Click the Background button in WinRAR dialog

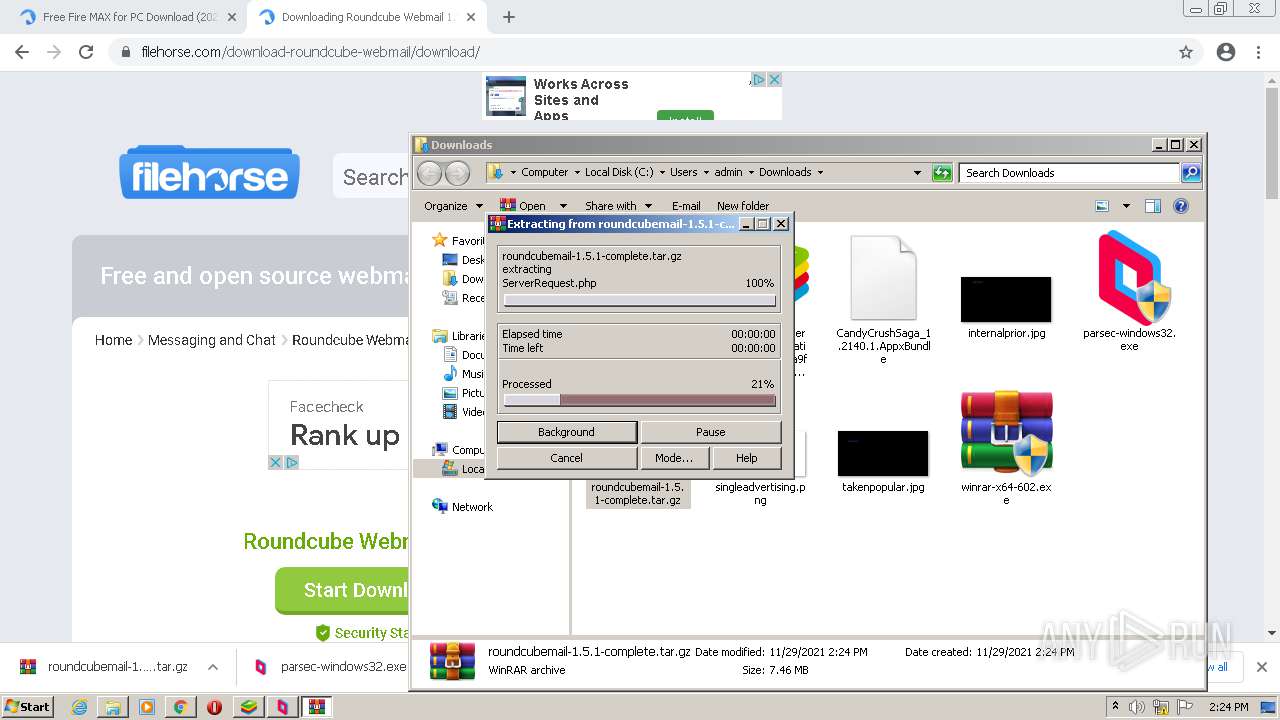[566, 432]
